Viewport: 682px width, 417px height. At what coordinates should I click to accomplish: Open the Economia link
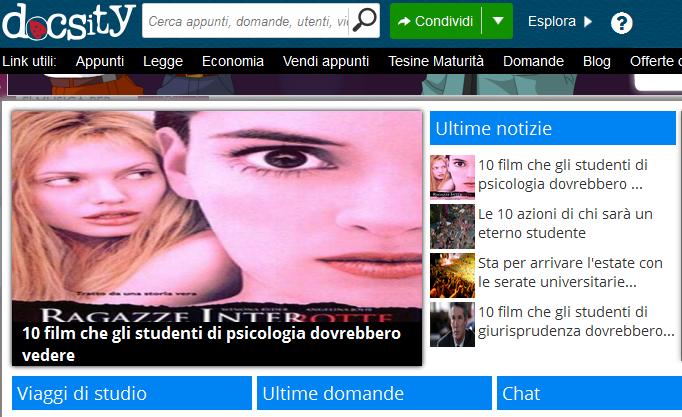tap(233, 61)
